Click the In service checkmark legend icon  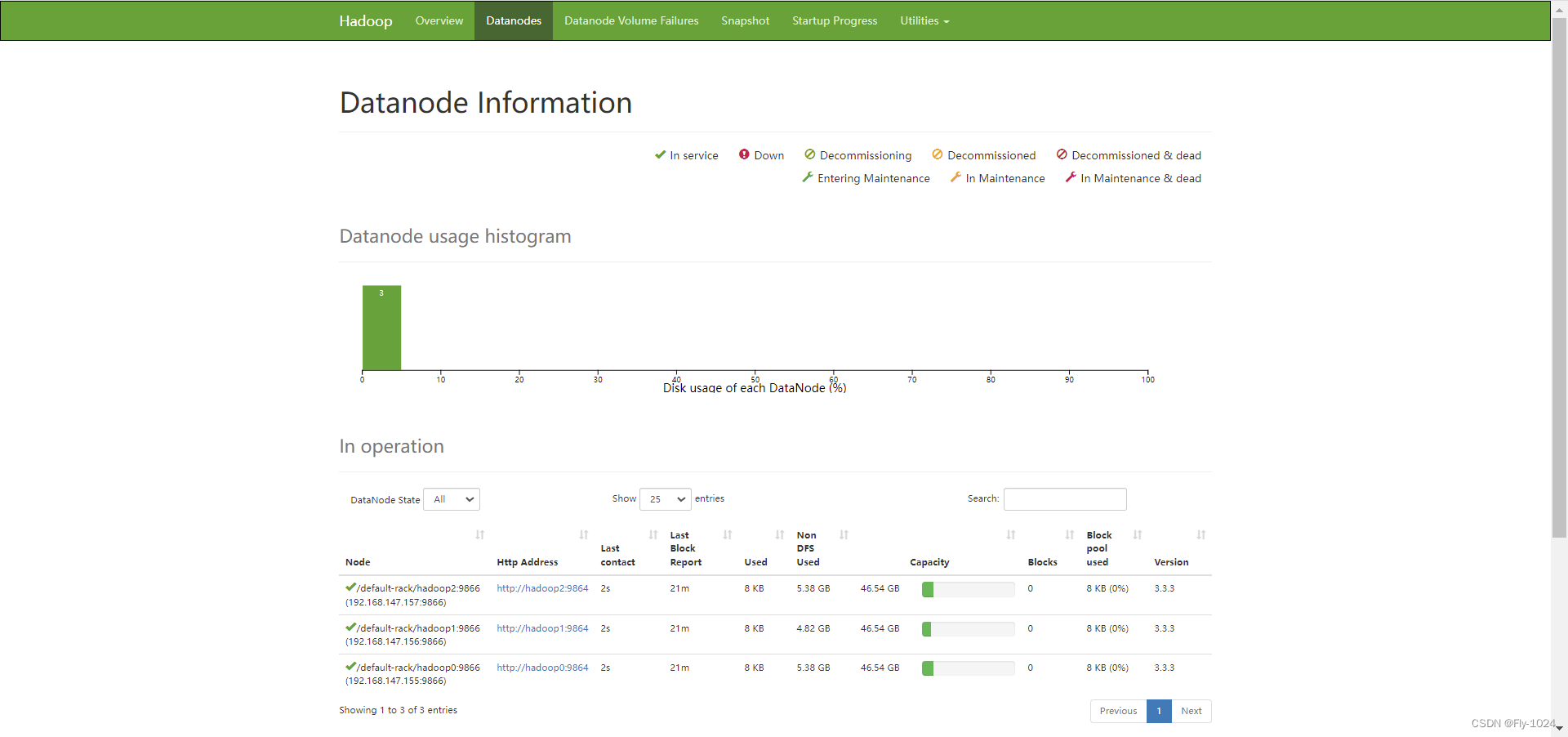(660, 154)
